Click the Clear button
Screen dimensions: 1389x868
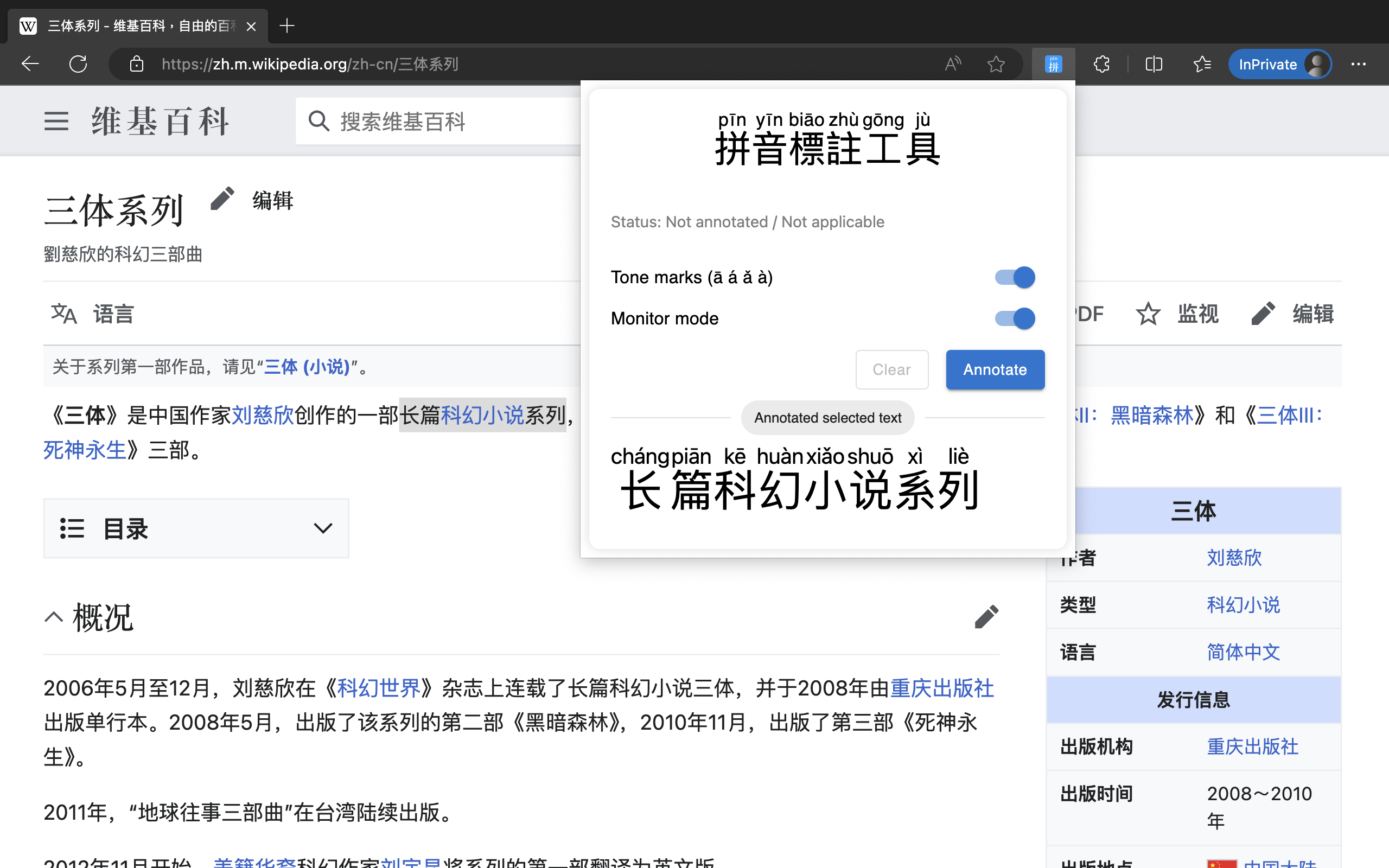click(x=891, y=369)
